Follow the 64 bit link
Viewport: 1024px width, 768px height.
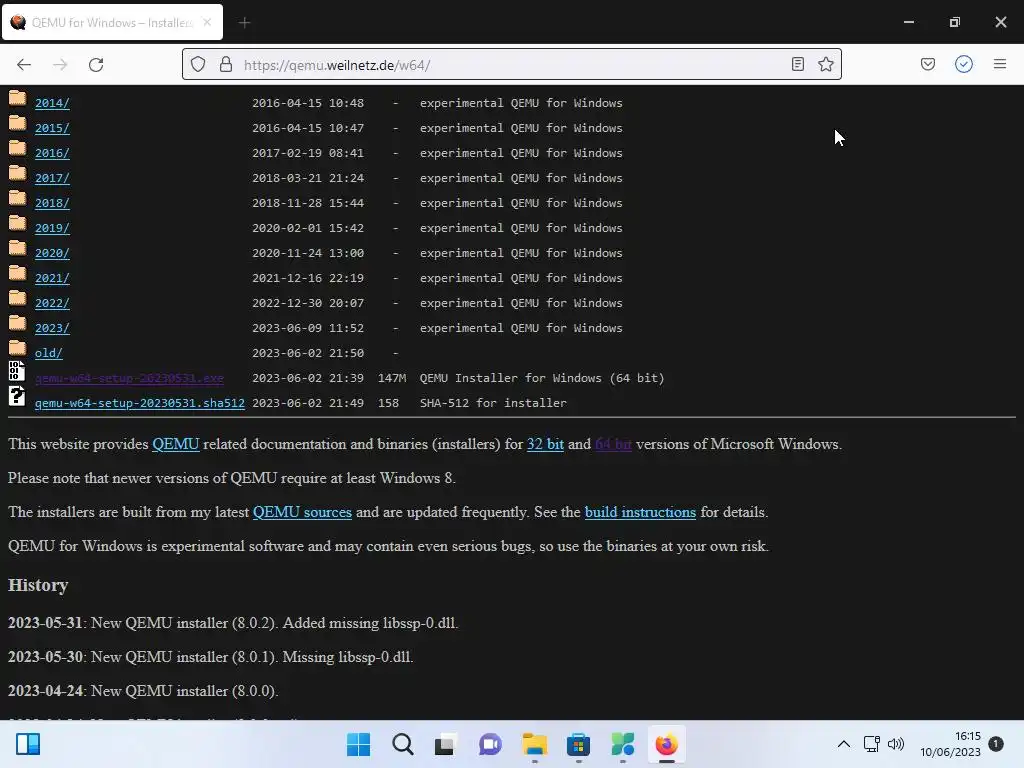(x=613, y=444)
